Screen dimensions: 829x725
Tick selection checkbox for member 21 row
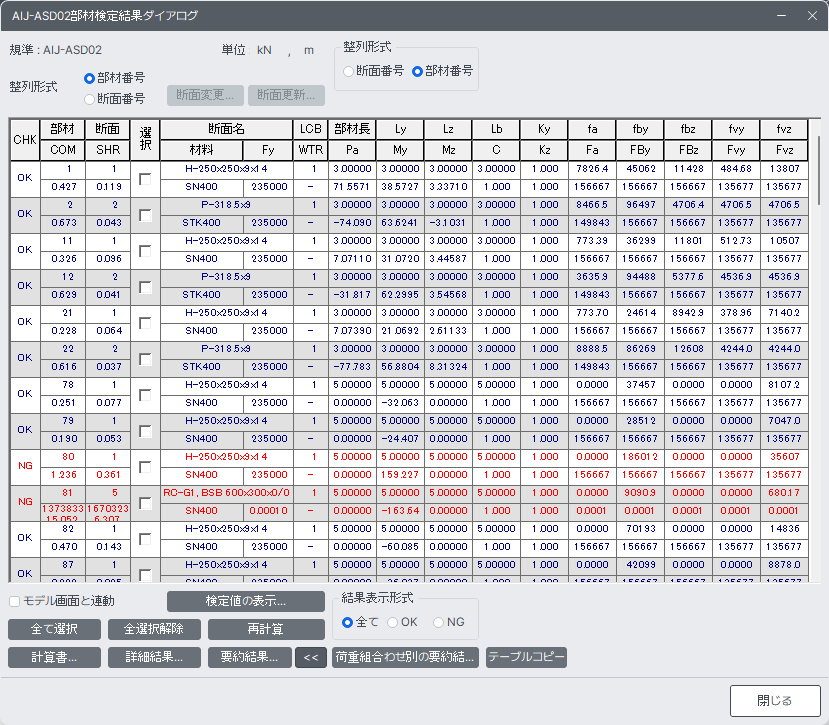pyautogui.click(x=145, y=323)
